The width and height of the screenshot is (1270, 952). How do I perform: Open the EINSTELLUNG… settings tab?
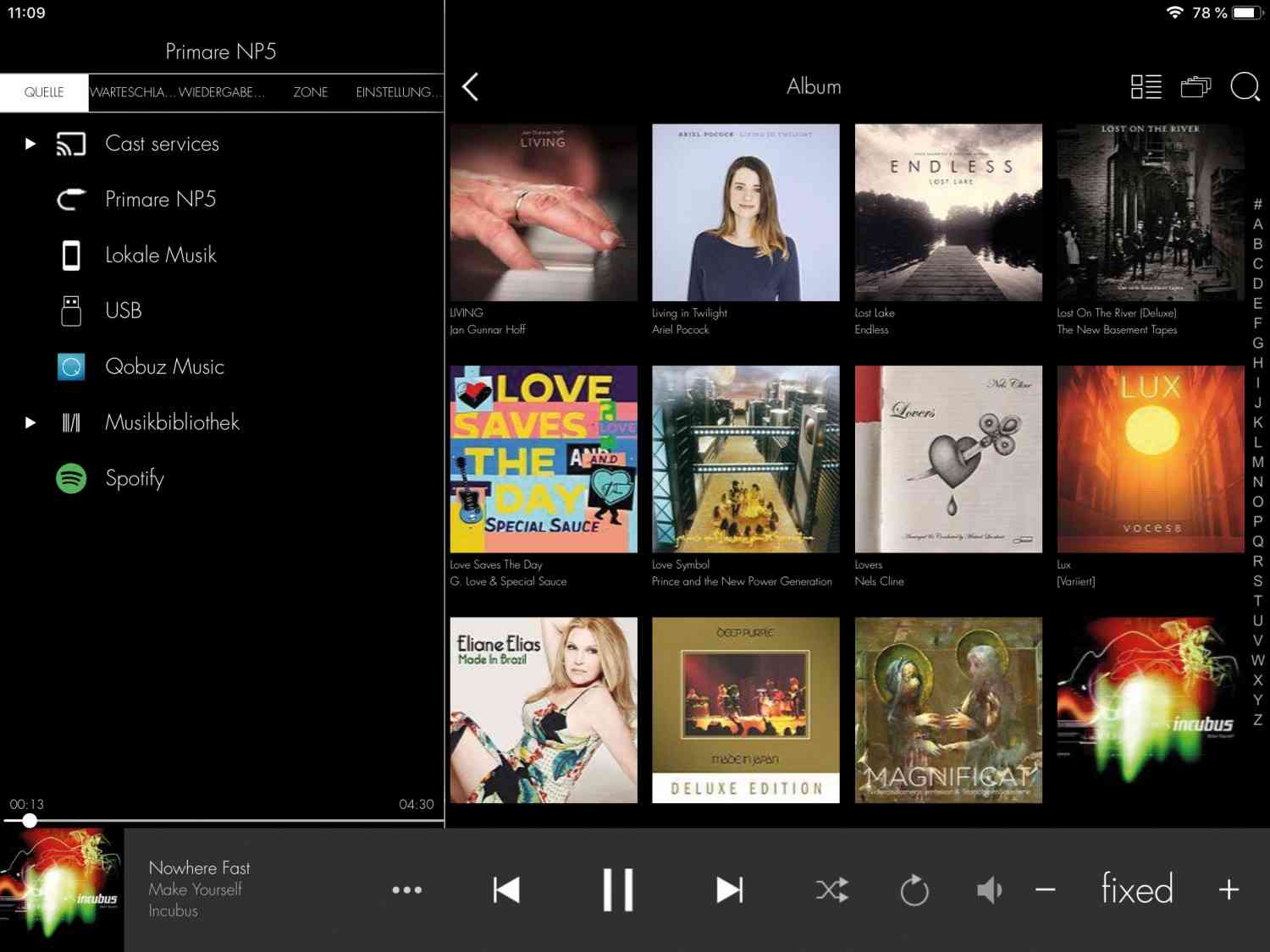[400, 92]
